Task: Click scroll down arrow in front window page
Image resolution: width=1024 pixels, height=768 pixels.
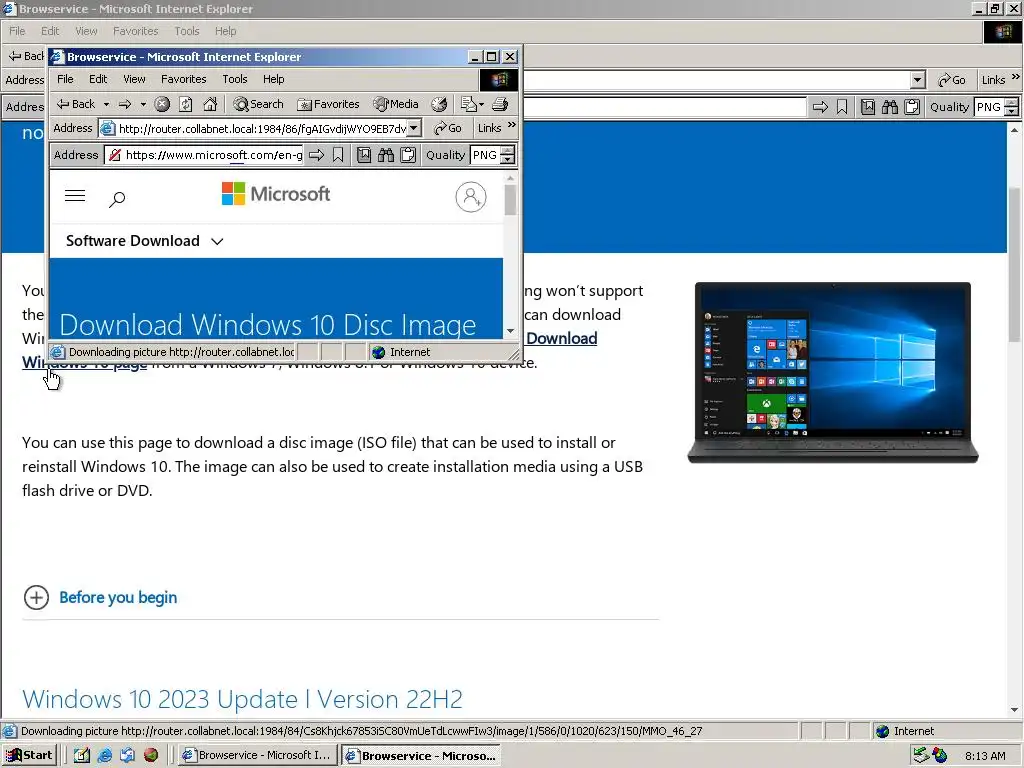Action: pos(510,331)
